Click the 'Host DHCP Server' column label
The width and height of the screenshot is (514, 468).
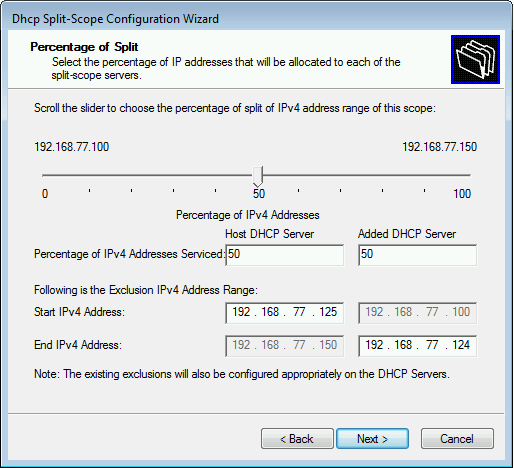(x=269, y=234)
